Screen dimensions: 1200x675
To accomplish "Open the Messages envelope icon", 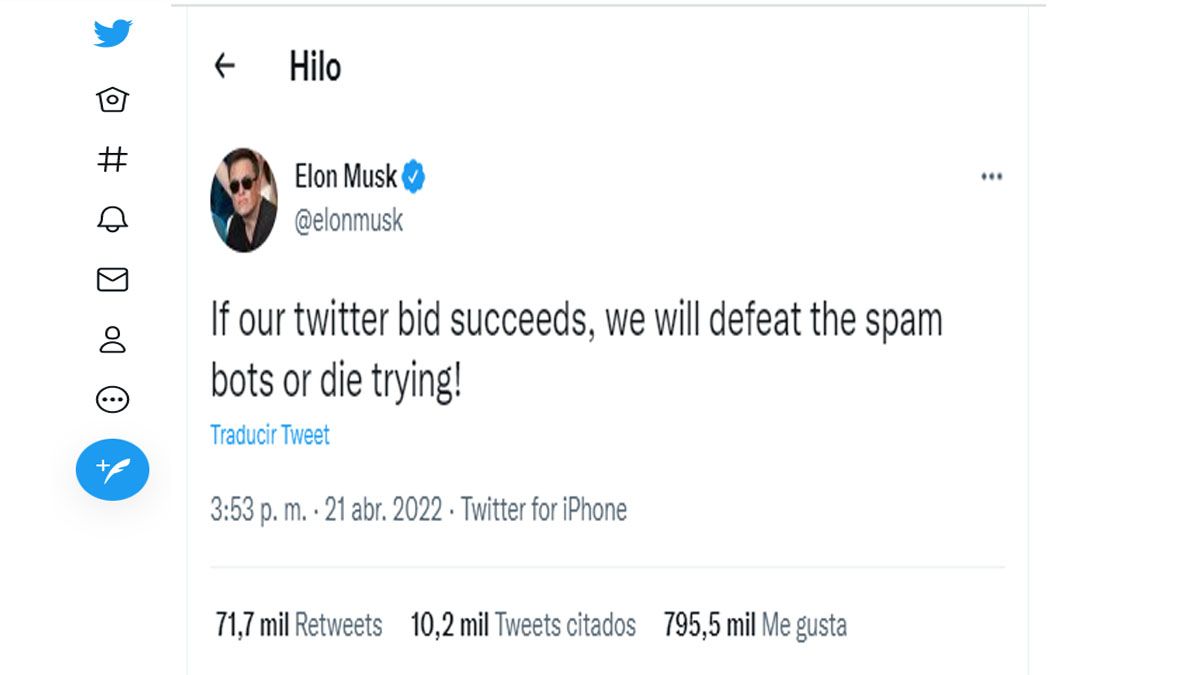I will coord(112,280).
